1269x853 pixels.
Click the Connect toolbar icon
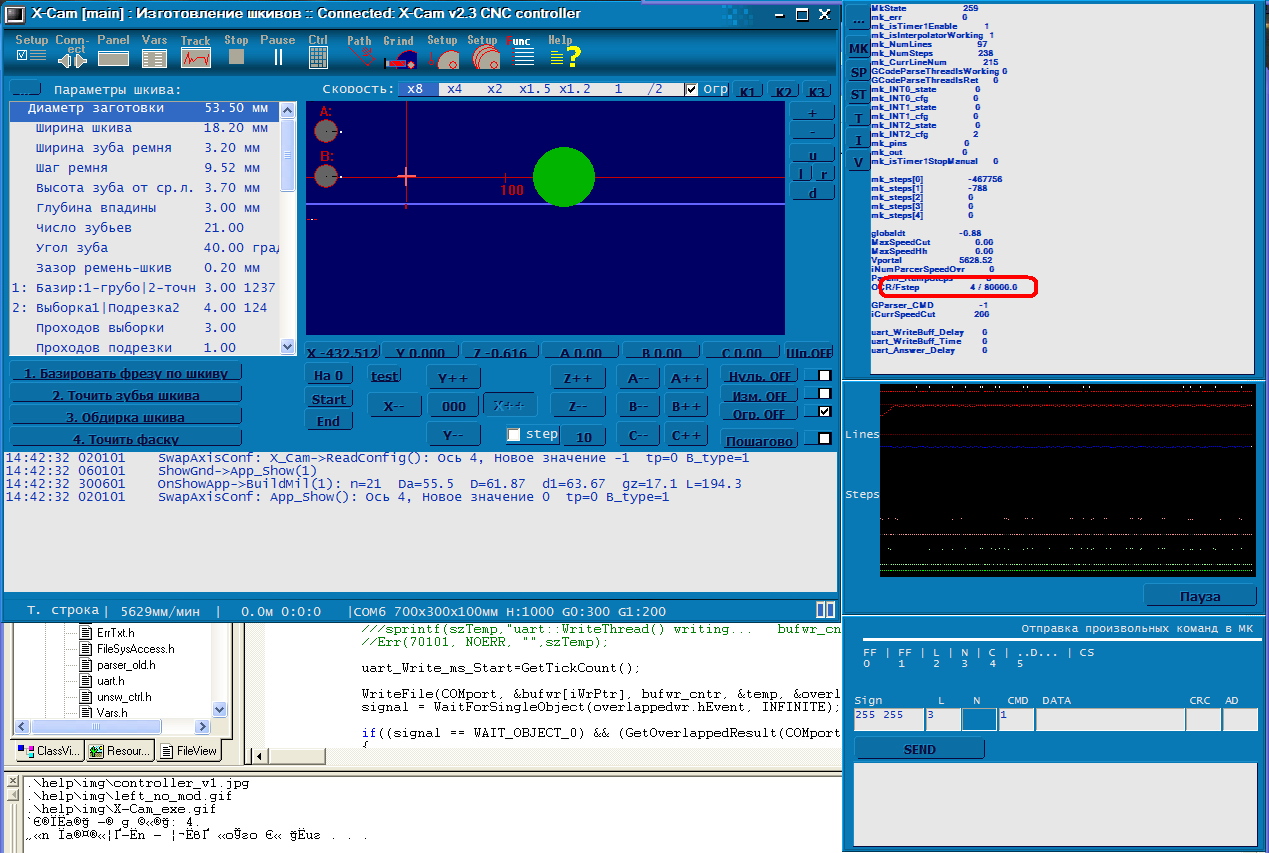tap(71, 58)
